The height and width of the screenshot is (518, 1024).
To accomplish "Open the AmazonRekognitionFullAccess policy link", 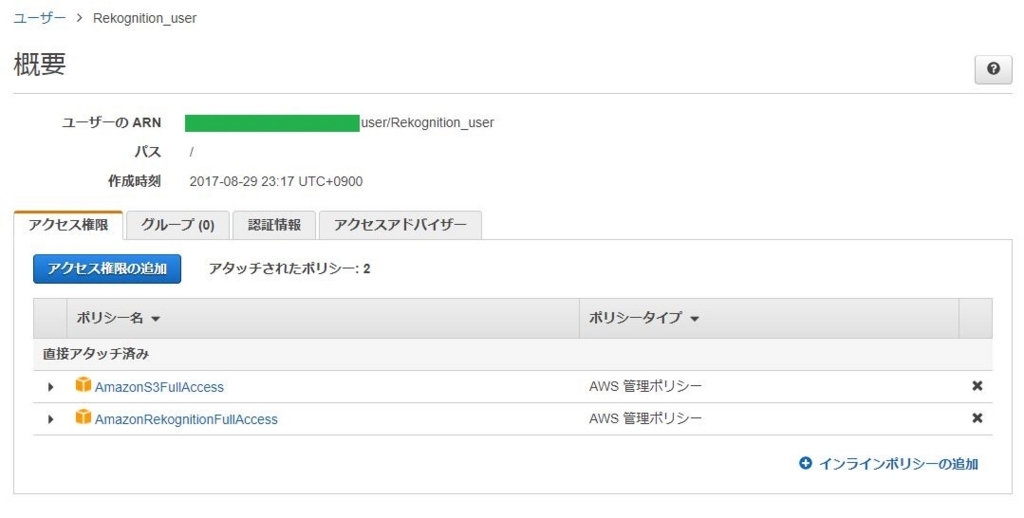I will tap(186, 419).
